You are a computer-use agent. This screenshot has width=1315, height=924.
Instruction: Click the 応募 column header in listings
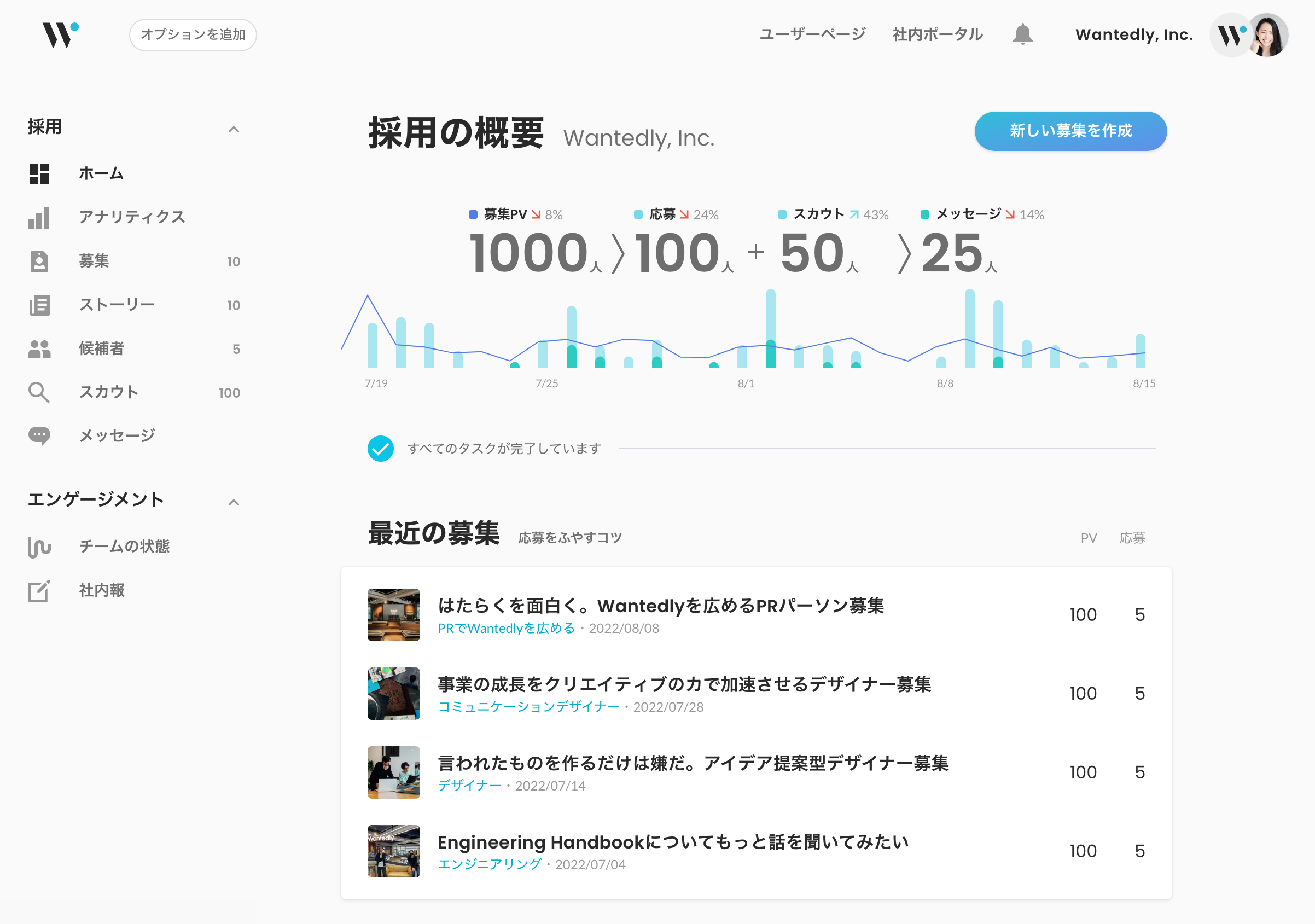[x=1132, y=538]
